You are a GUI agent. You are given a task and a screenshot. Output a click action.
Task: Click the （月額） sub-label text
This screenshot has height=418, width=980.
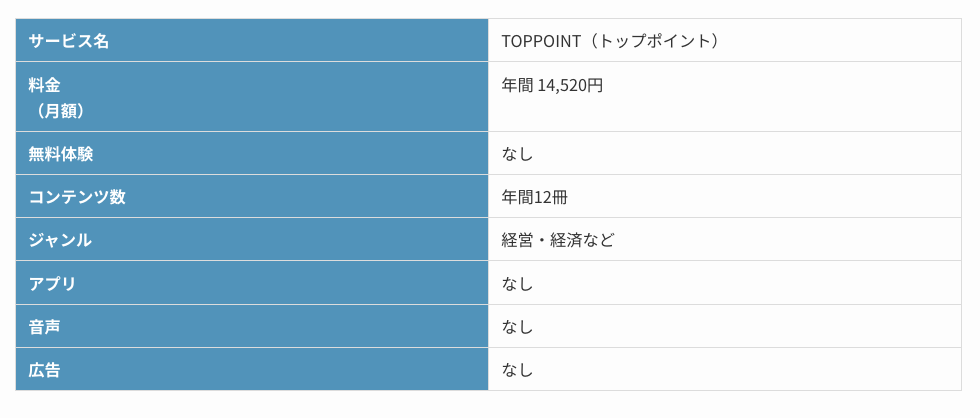coord(58,111)
